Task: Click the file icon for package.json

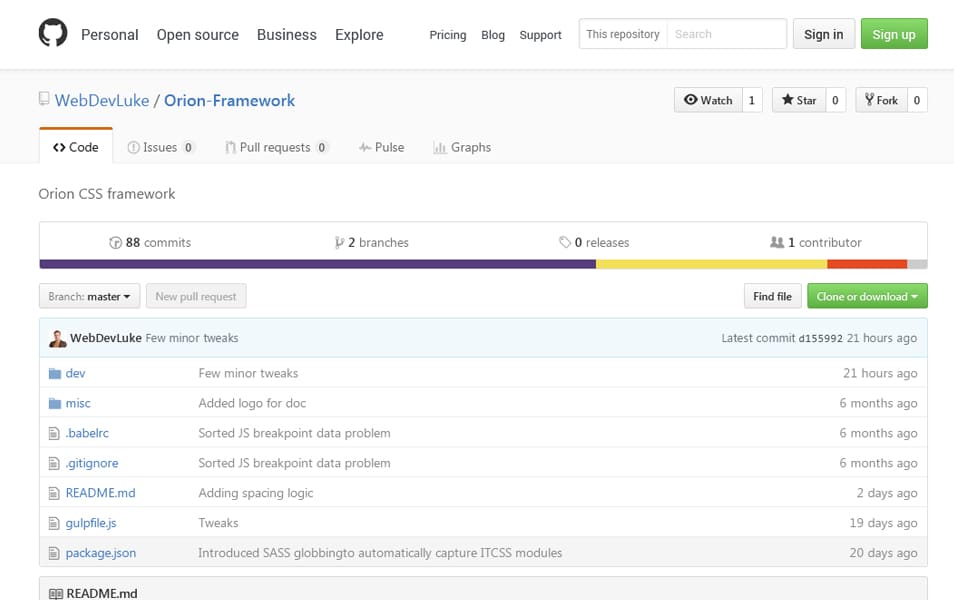Action: point(54,553)
